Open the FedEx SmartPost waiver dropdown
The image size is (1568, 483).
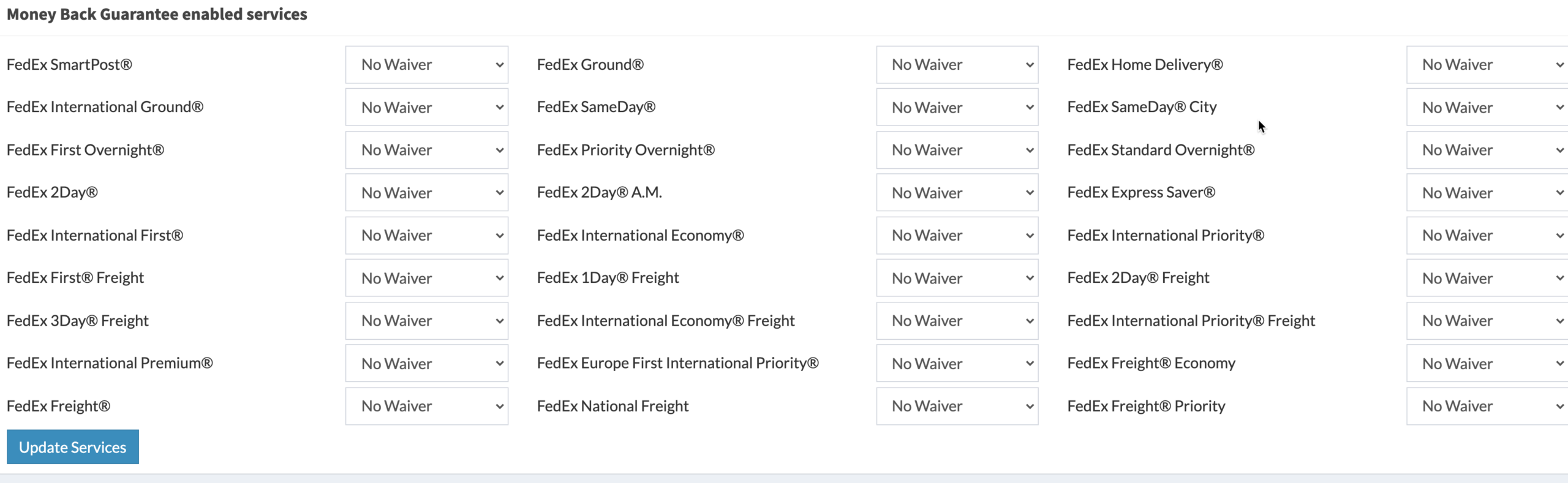427,64
